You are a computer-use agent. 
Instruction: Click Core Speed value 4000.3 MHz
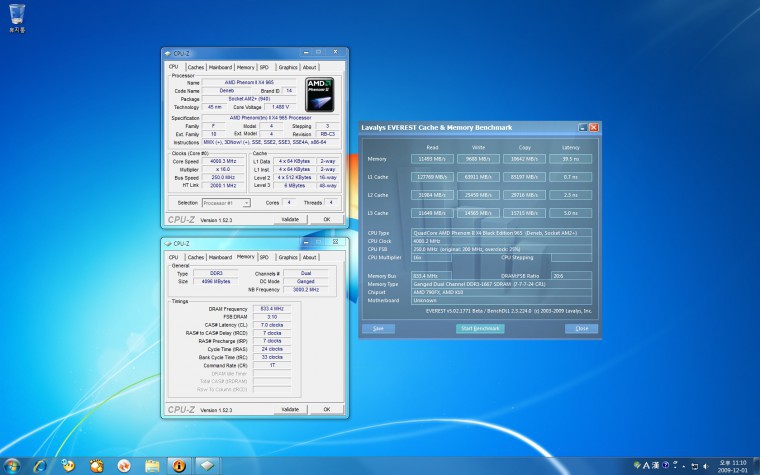pyautogui.click(x=223, y=161)
